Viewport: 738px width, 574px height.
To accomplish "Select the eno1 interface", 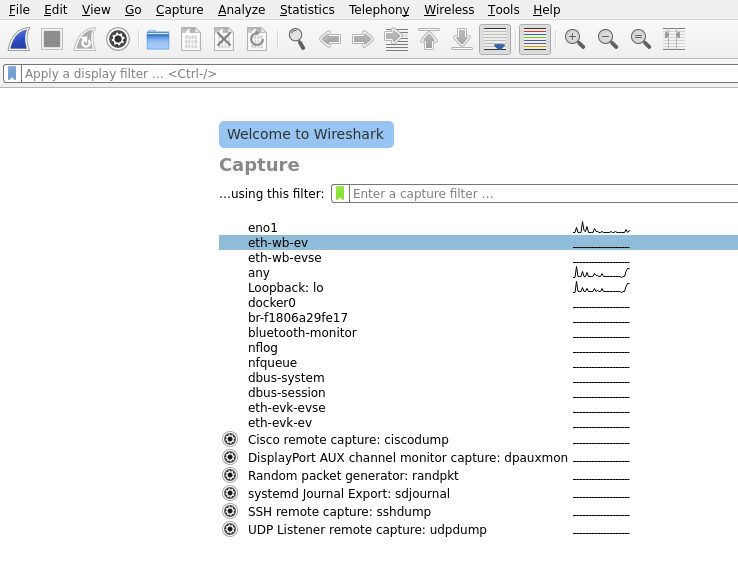I will [478, 228].
